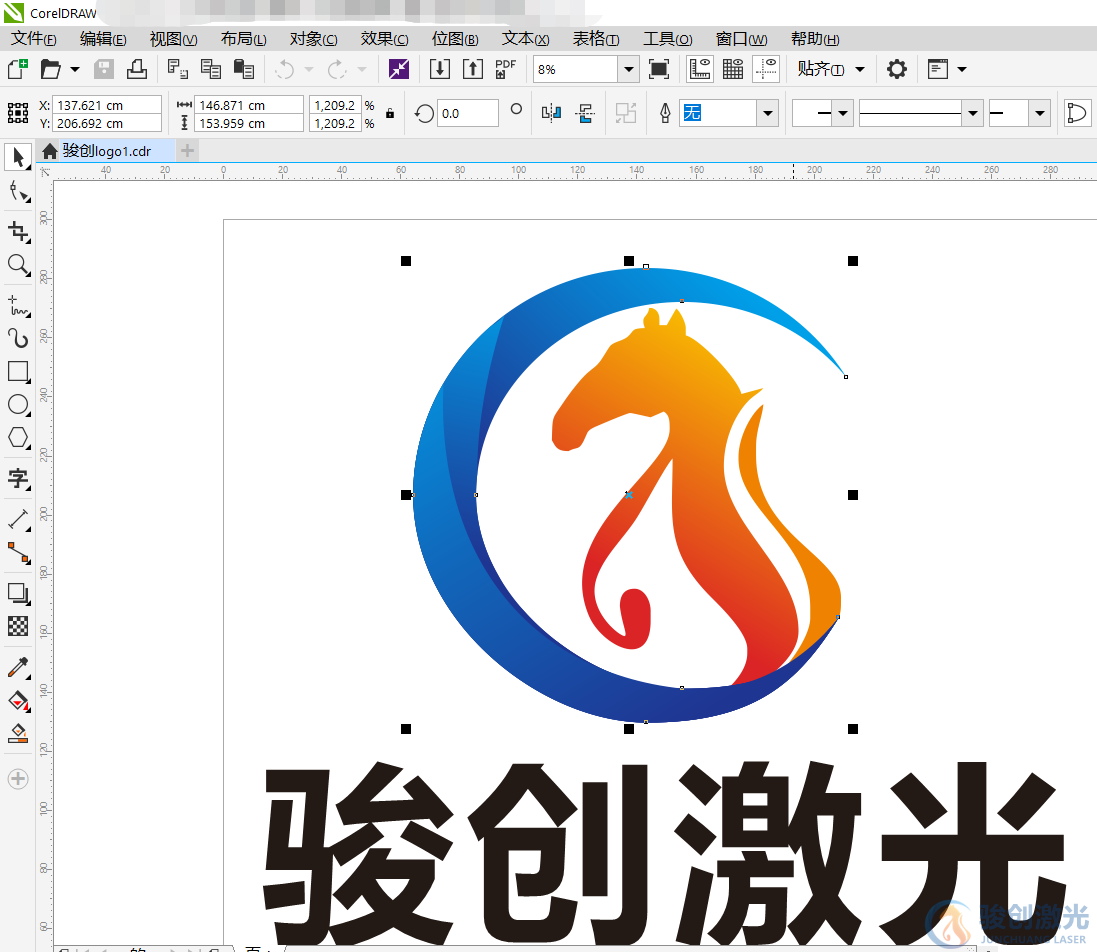Click the object origin grid icon
This screenshot has width=1097, height=952.
pos(17,113)
